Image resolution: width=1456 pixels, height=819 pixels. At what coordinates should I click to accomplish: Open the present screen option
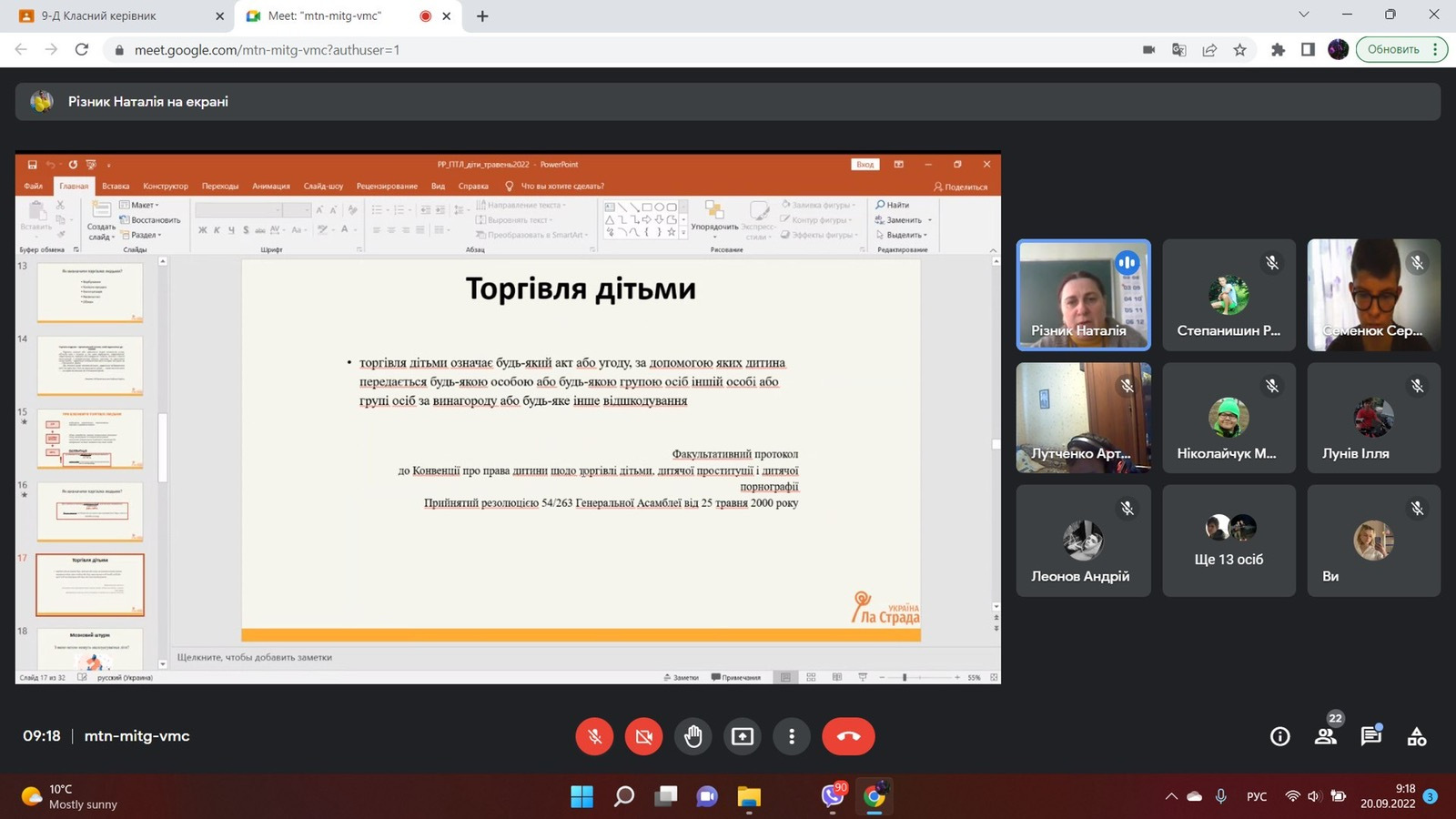click(x=743, y=736)
